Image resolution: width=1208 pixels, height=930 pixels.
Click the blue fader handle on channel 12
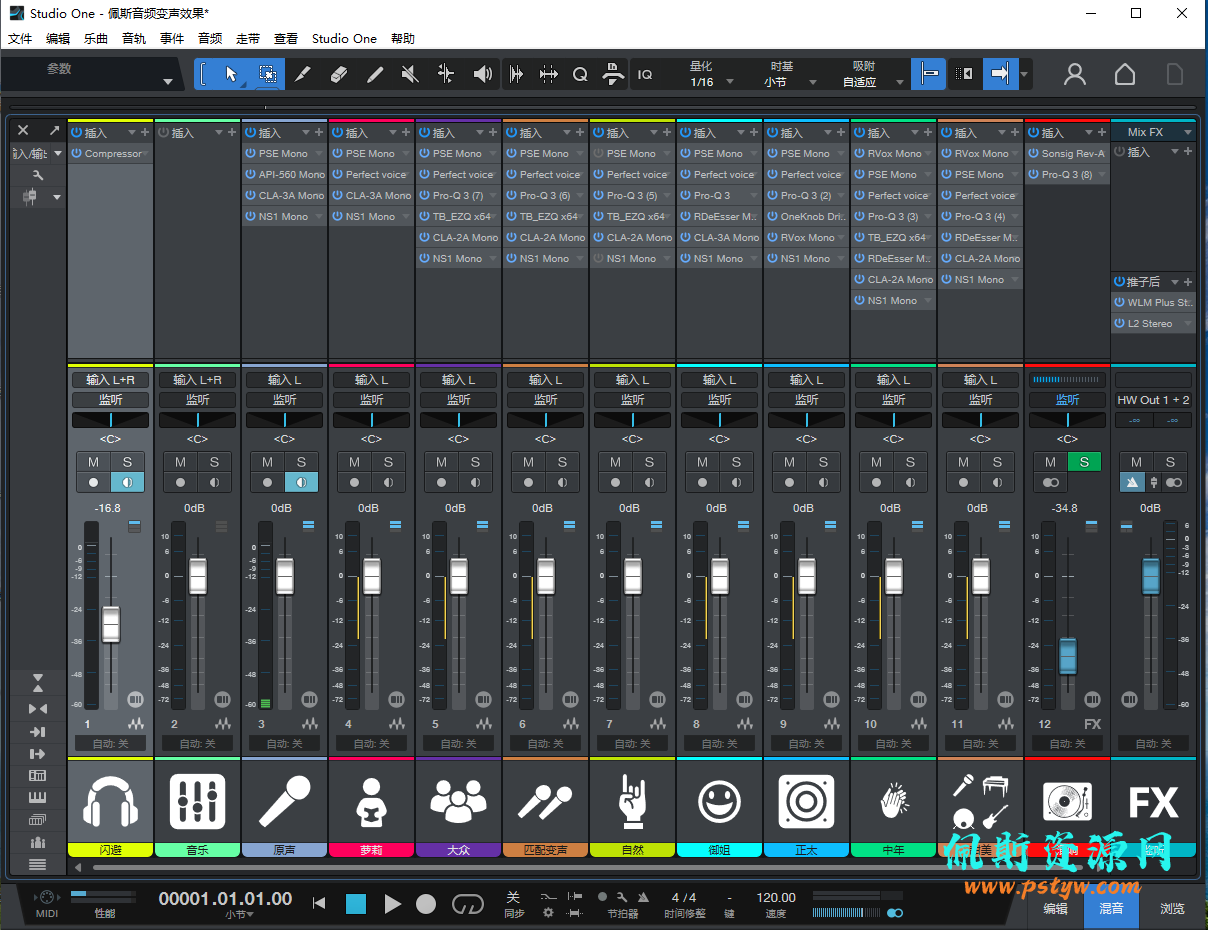point(1068,655)
